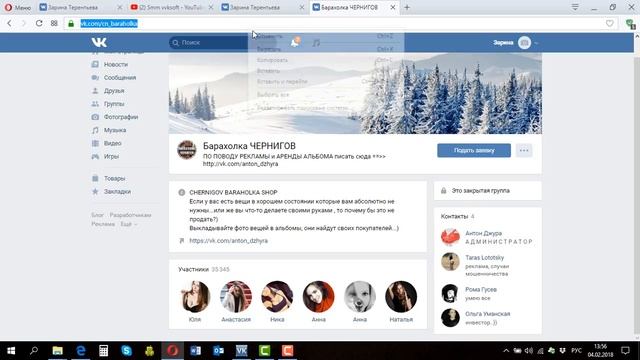Open the Реклама footer link

tap(103, 224)
